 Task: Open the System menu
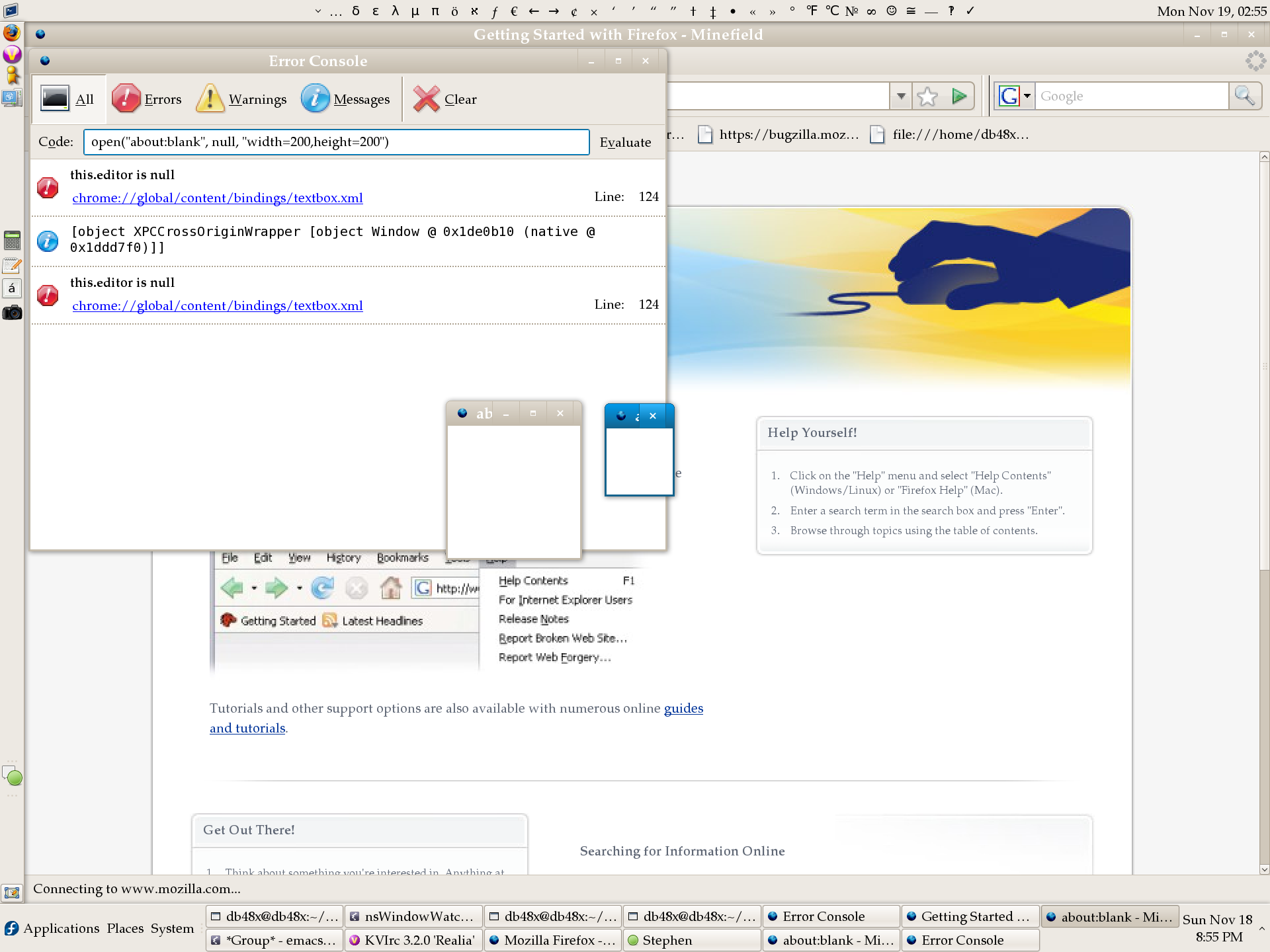tap(172, 928)
